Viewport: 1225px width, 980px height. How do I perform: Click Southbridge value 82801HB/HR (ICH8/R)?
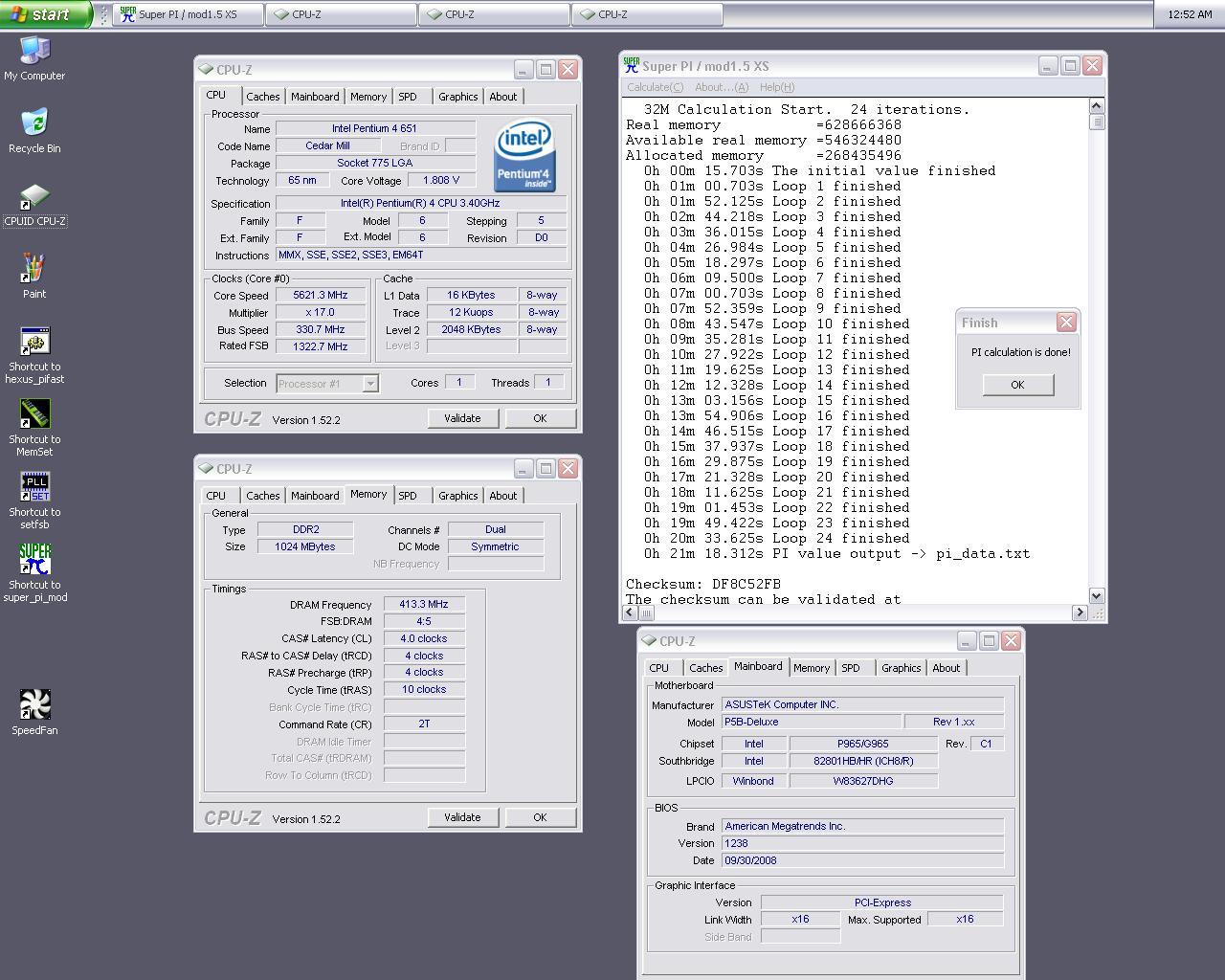click(863, 761)
